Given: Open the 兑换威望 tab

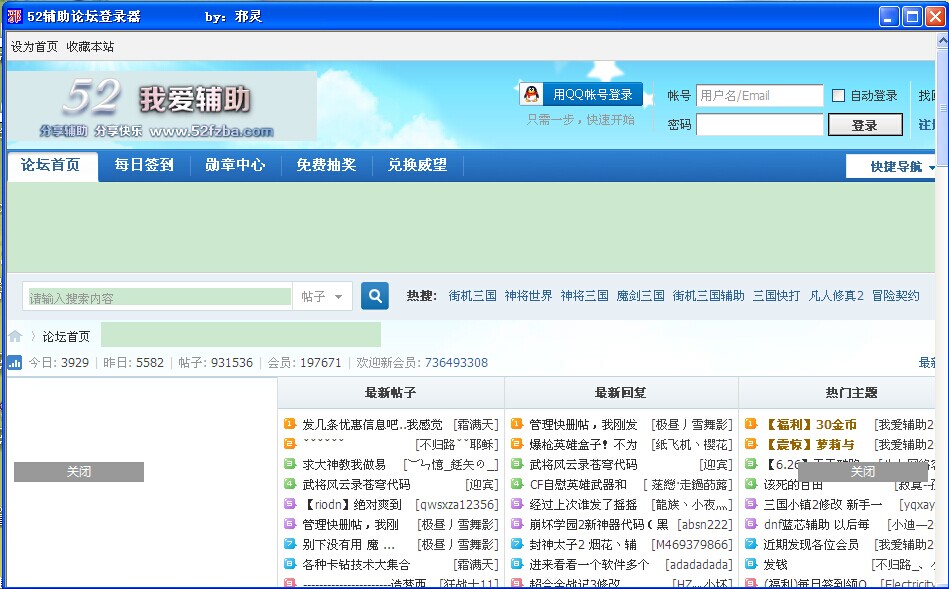Looking at the screenshot, I should [418, 165].
